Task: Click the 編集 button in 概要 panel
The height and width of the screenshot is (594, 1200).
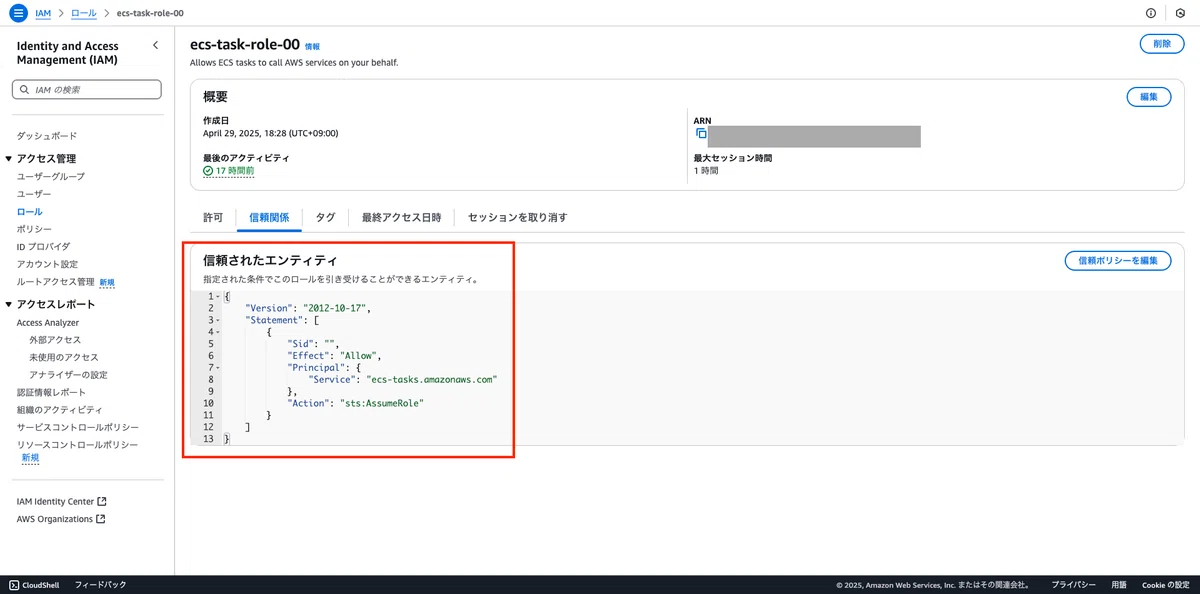Action: (x=1148, y=97)
